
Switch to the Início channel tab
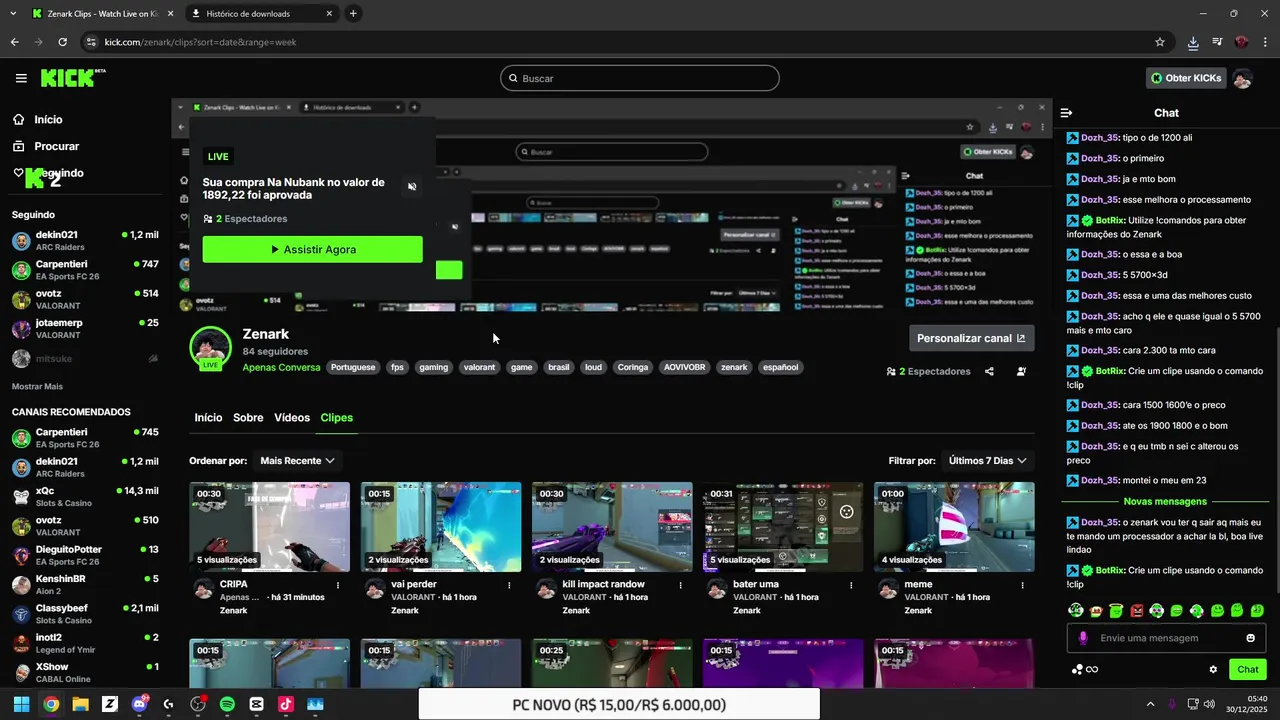[208, 418]
